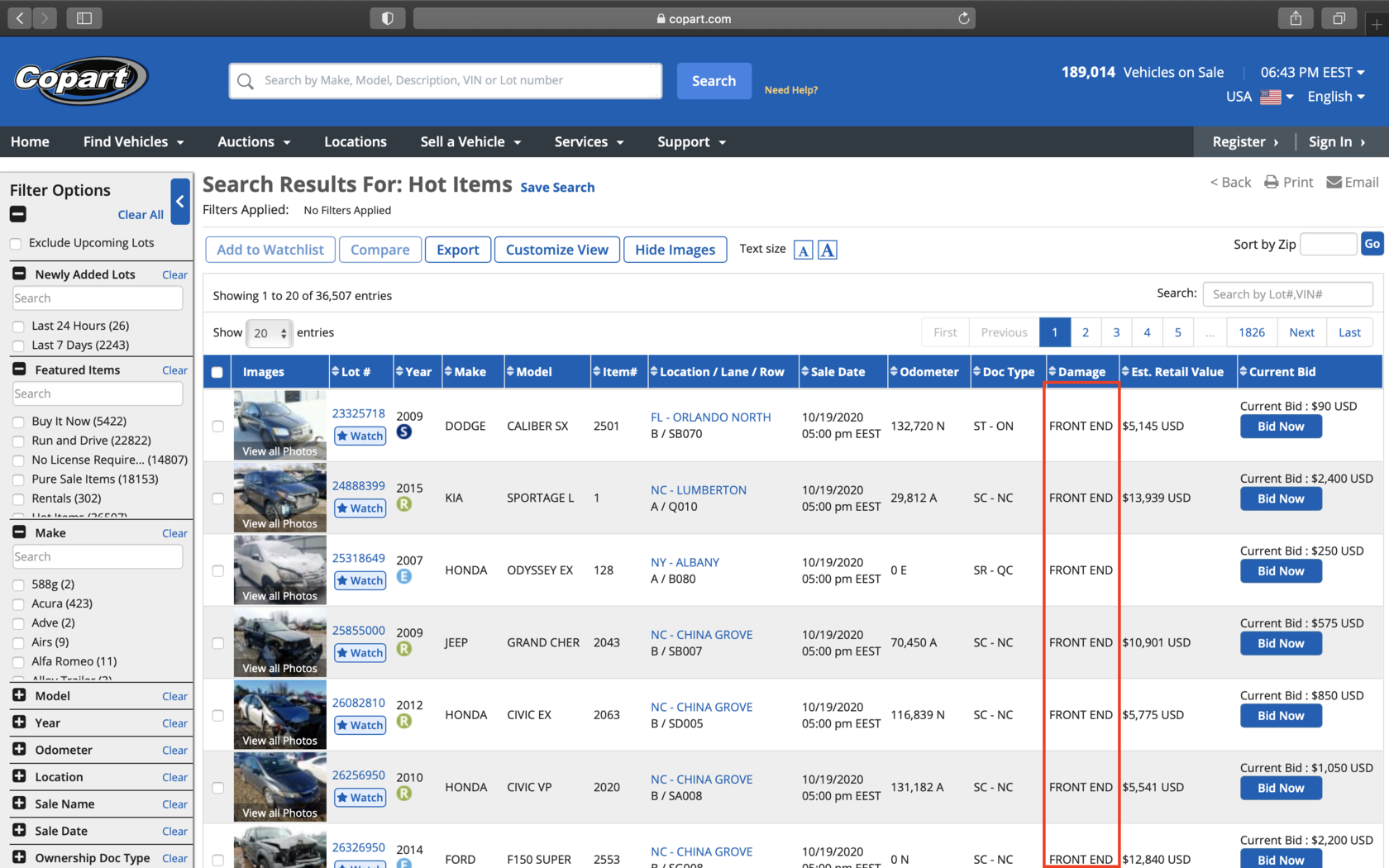The height and width of the screenshot is (868, 1389).
Task: Click the Hide Images button
Action: click(675, 250)
